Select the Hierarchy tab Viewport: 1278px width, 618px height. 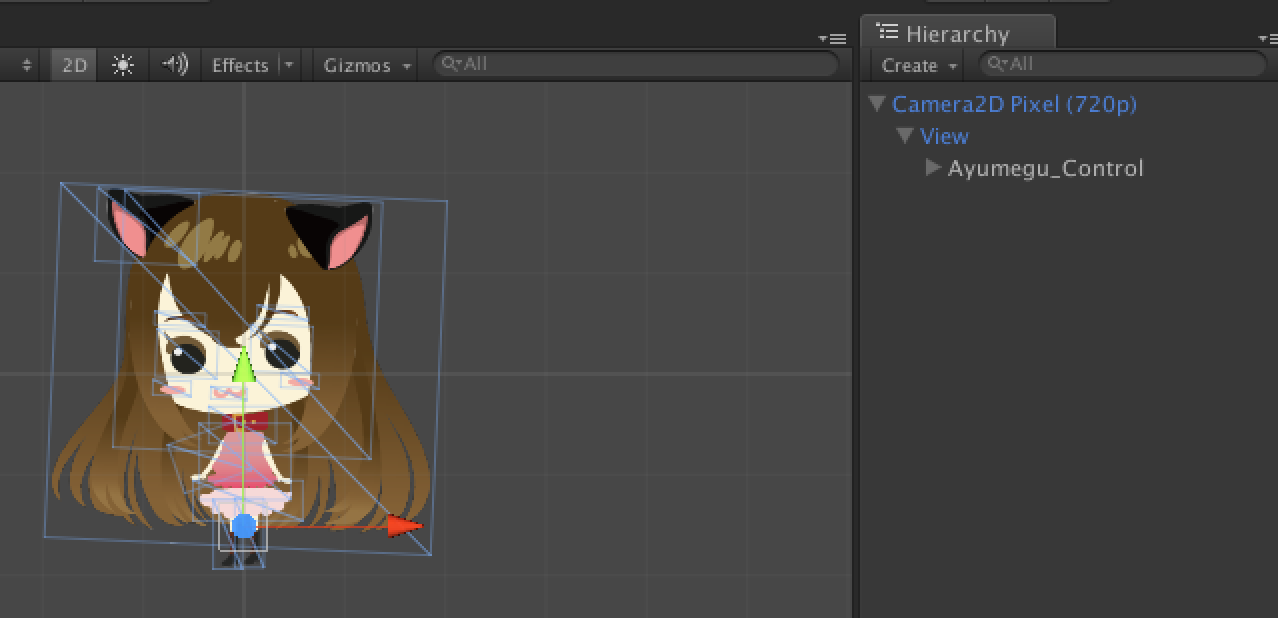point(957,33)
